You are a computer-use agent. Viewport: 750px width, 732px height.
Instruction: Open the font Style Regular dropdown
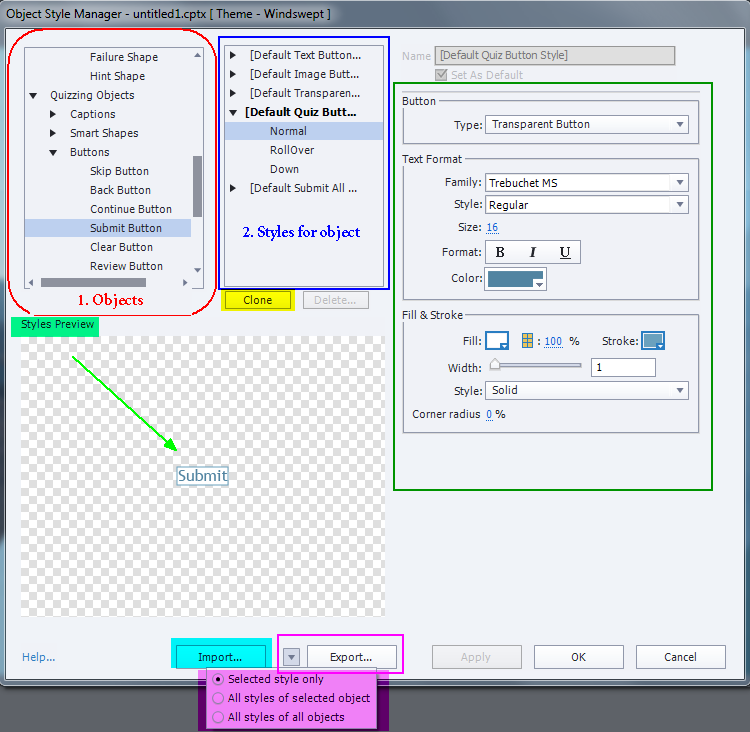tap(587, 205)
